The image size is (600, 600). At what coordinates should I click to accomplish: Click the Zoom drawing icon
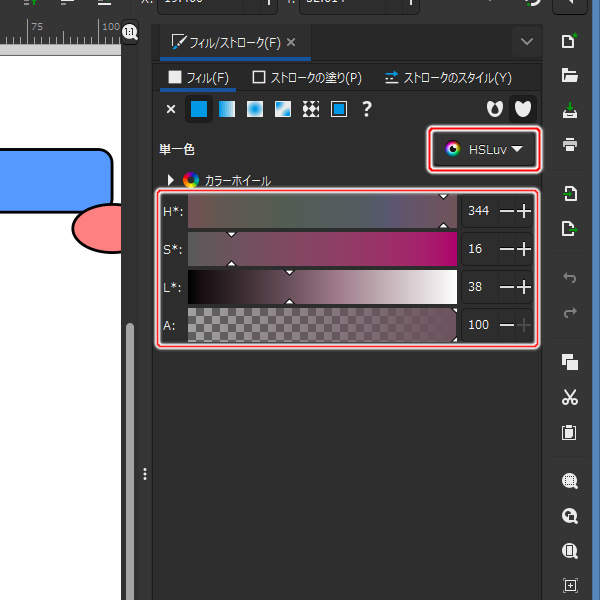pyautogui.click(x=569, y=516)
